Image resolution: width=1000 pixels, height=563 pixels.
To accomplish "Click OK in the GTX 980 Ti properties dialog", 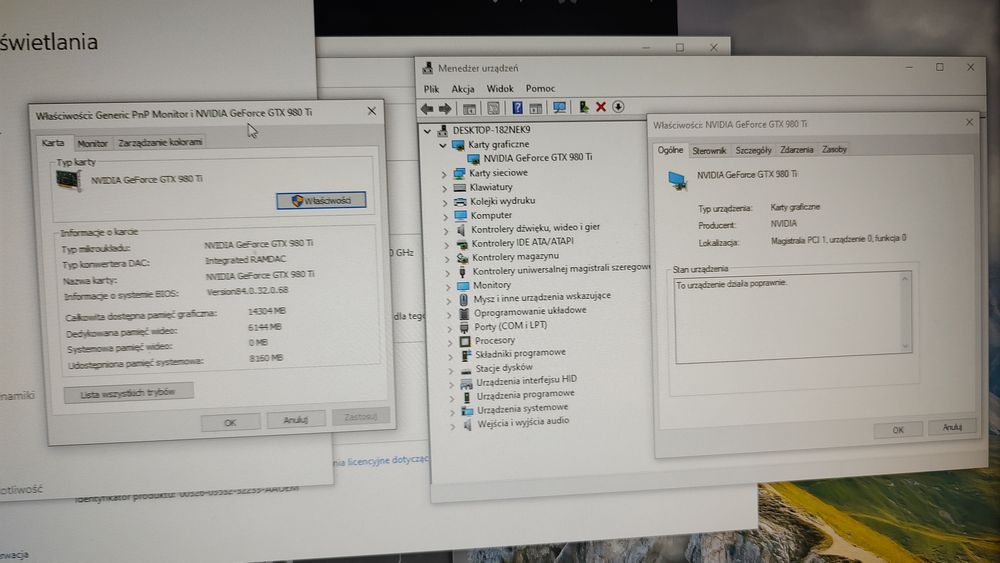I will (898, 430).
